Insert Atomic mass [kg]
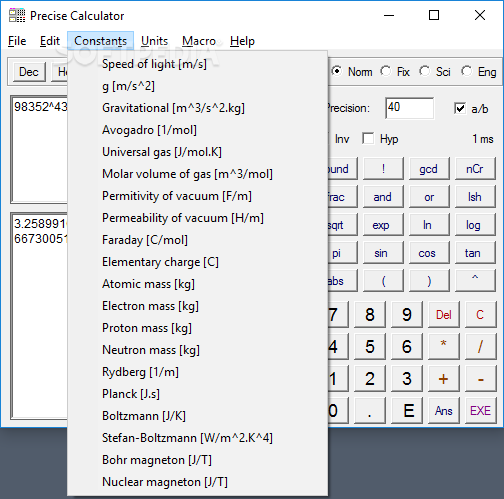This screenshot has height=499, width=504. click(x=197, y=284)
